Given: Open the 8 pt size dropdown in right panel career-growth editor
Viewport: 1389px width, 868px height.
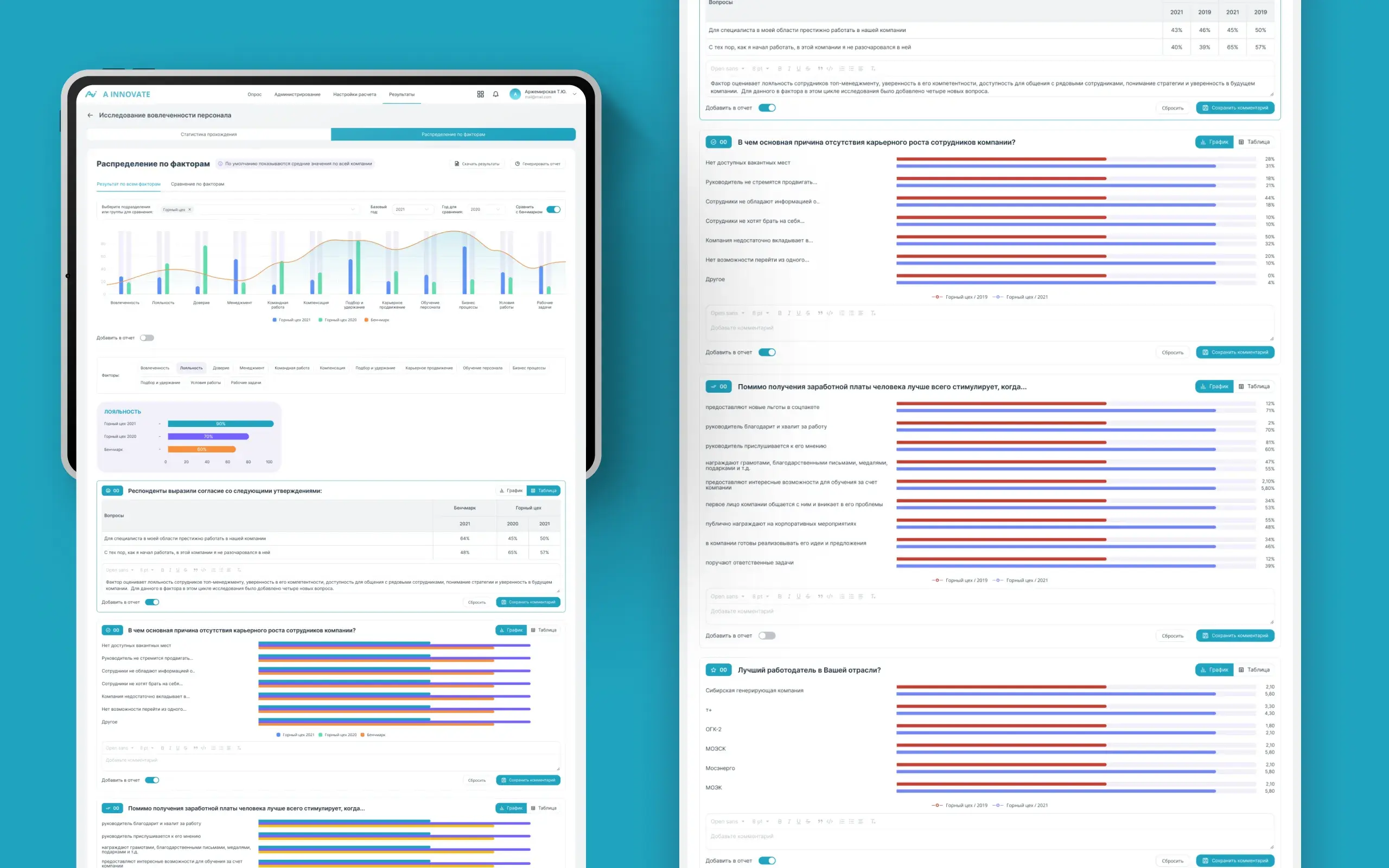Looking at the screenshot, I should (760, 313).
